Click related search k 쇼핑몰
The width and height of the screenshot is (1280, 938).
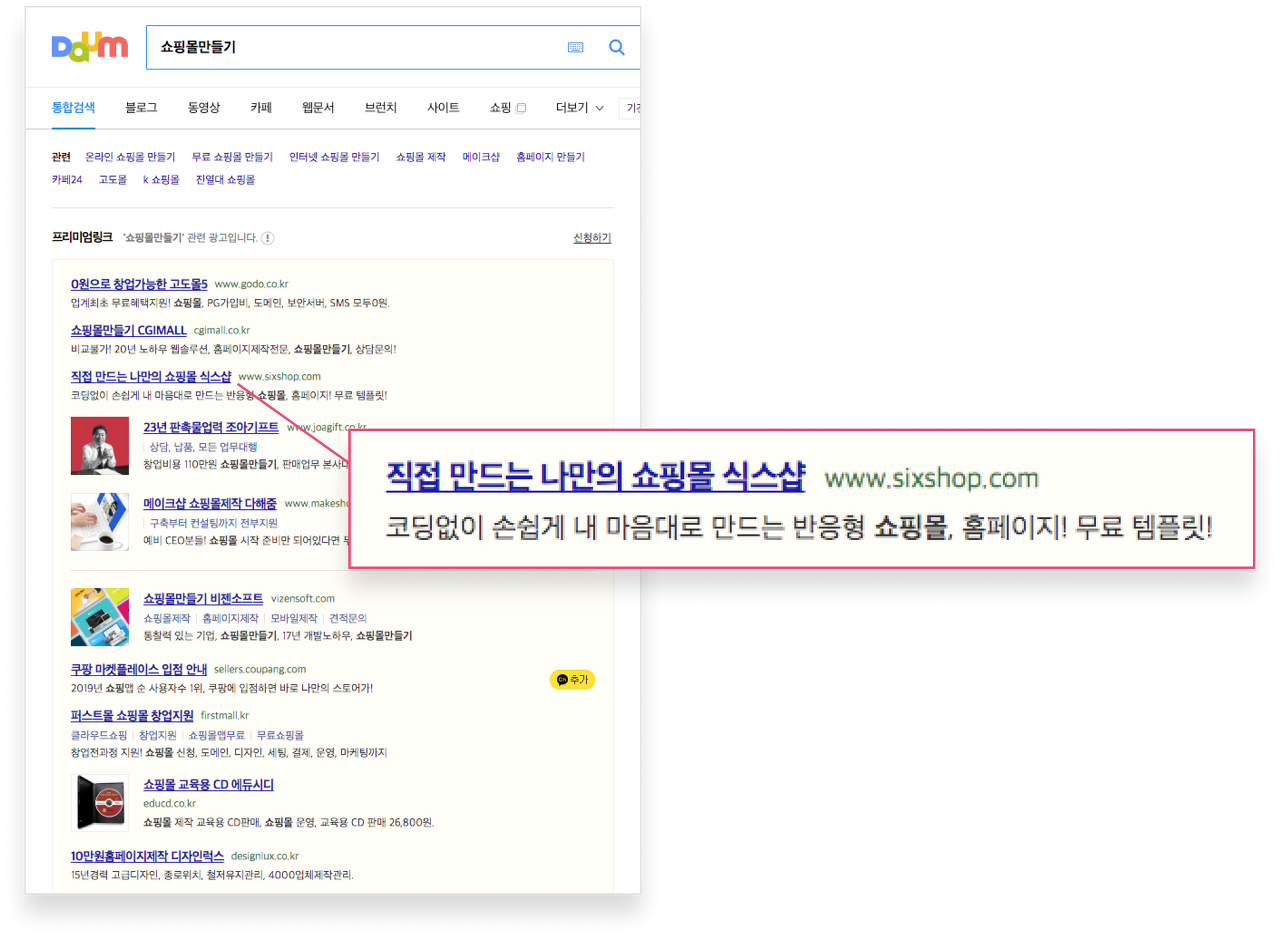(160, 180)
